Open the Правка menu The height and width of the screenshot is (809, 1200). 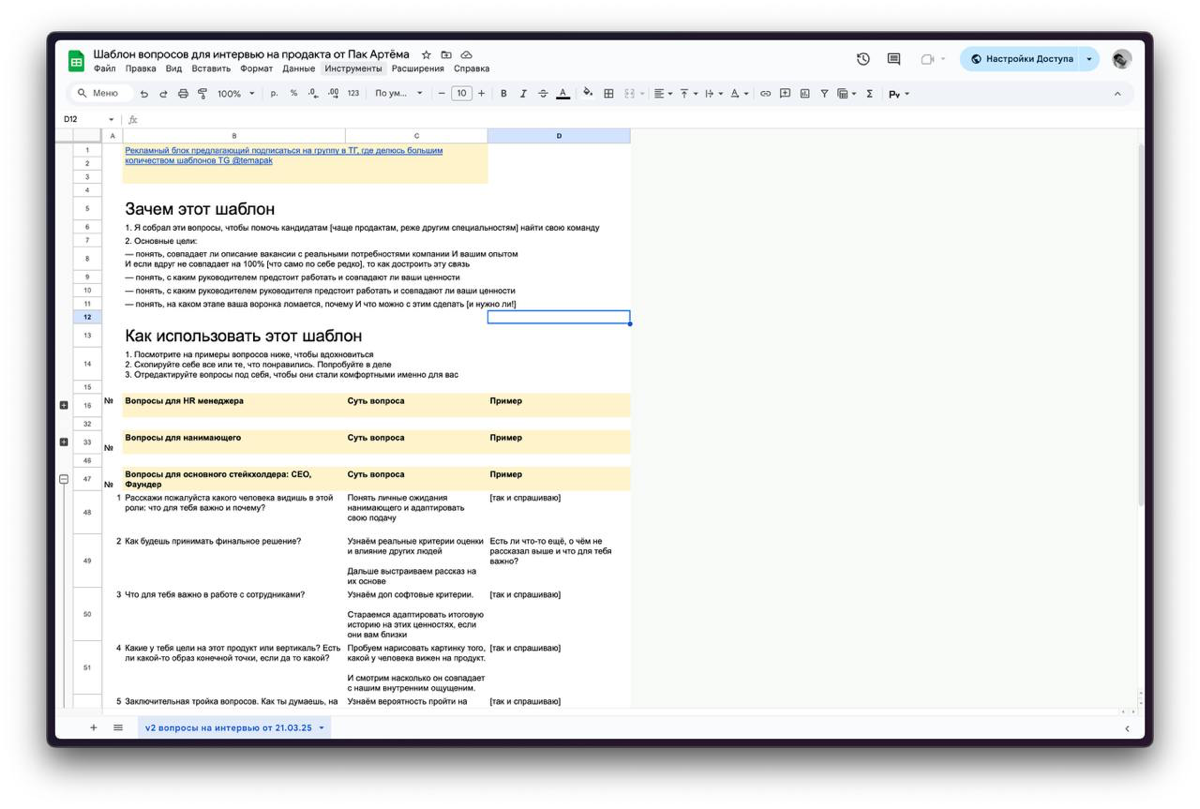141,69
